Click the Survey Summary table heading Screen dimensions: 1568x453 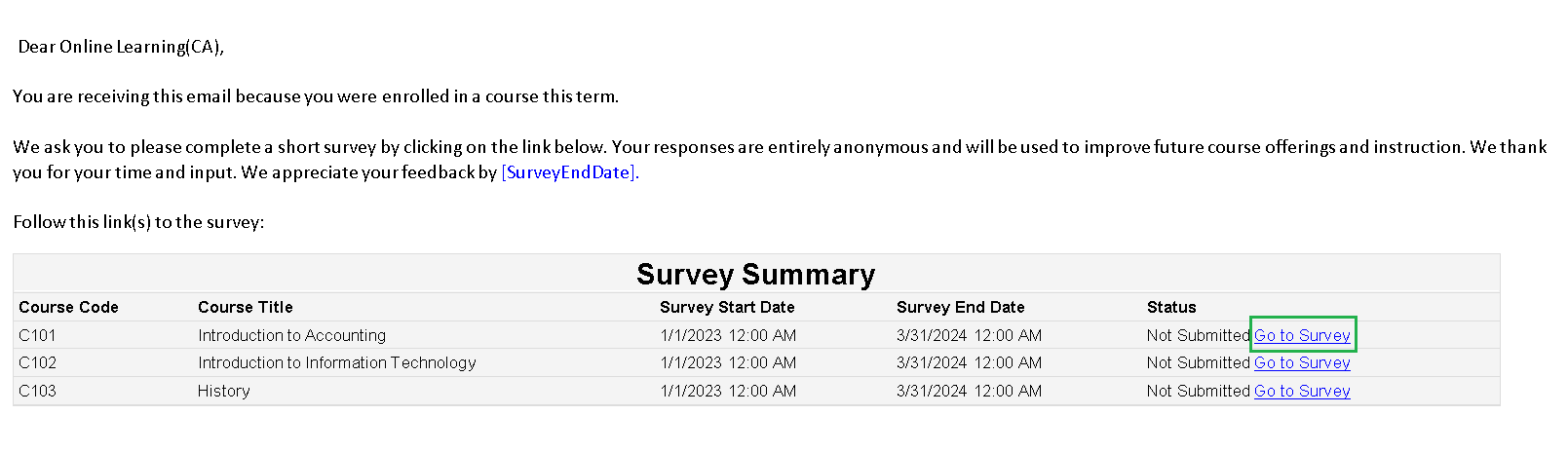[x=755, y=275]
